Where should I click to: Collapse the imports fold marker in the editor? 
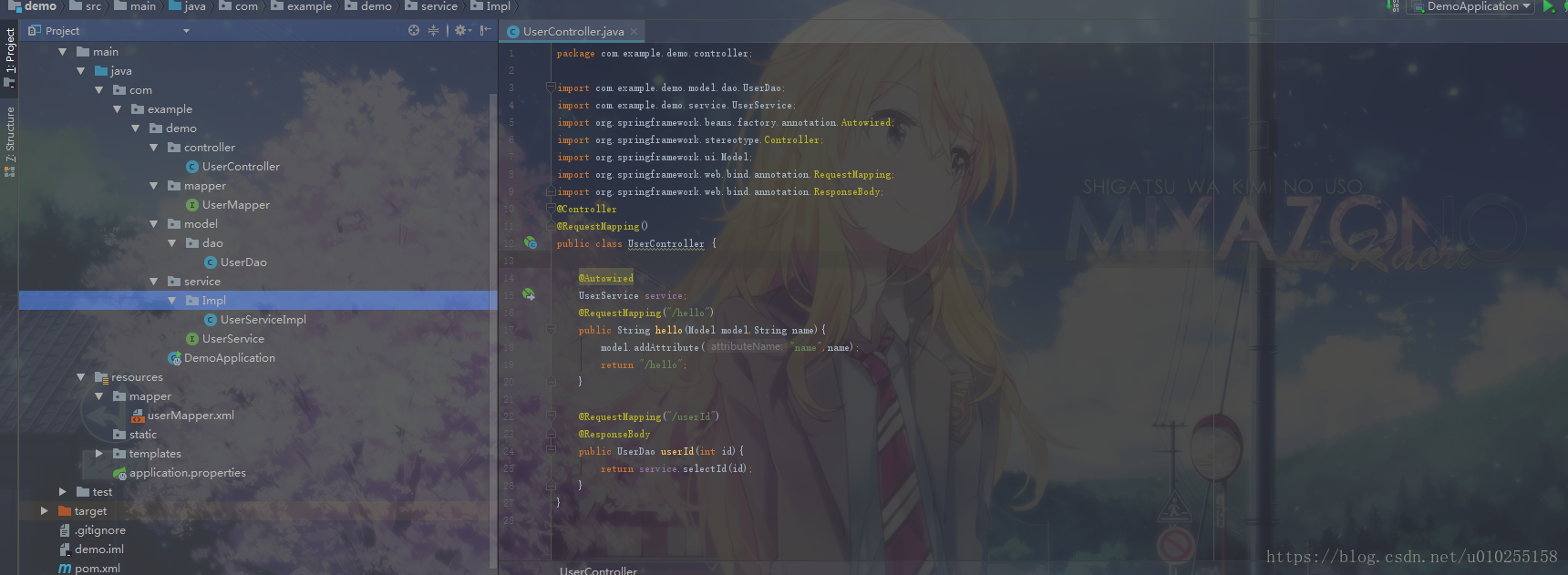551,87
